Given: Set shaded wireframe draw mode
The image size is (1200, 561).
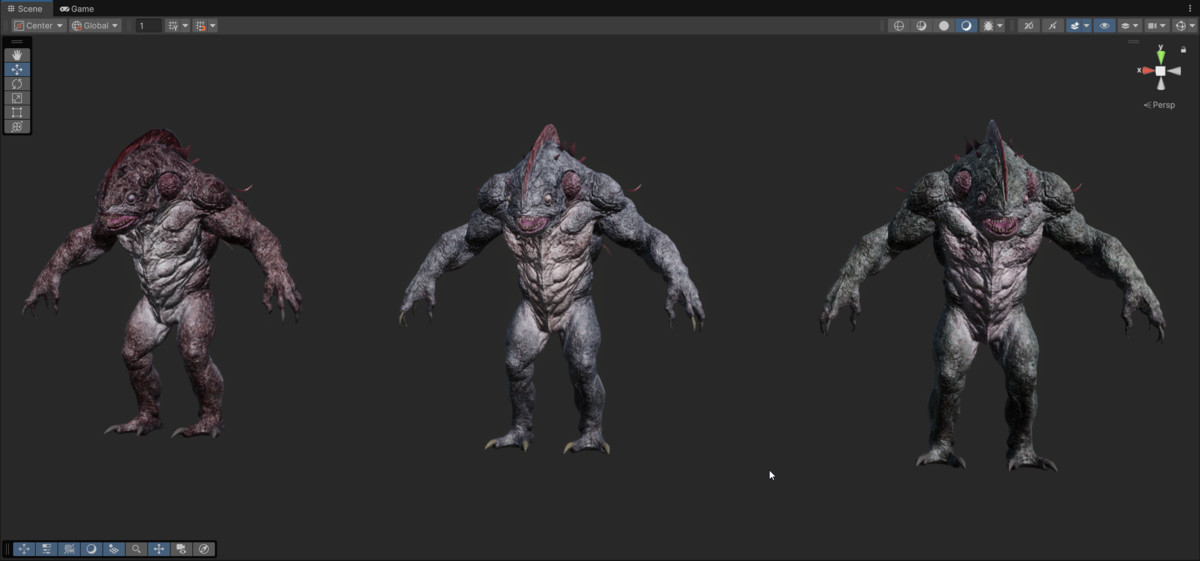Looking at the screenshot, I should [x=921, y=25].
